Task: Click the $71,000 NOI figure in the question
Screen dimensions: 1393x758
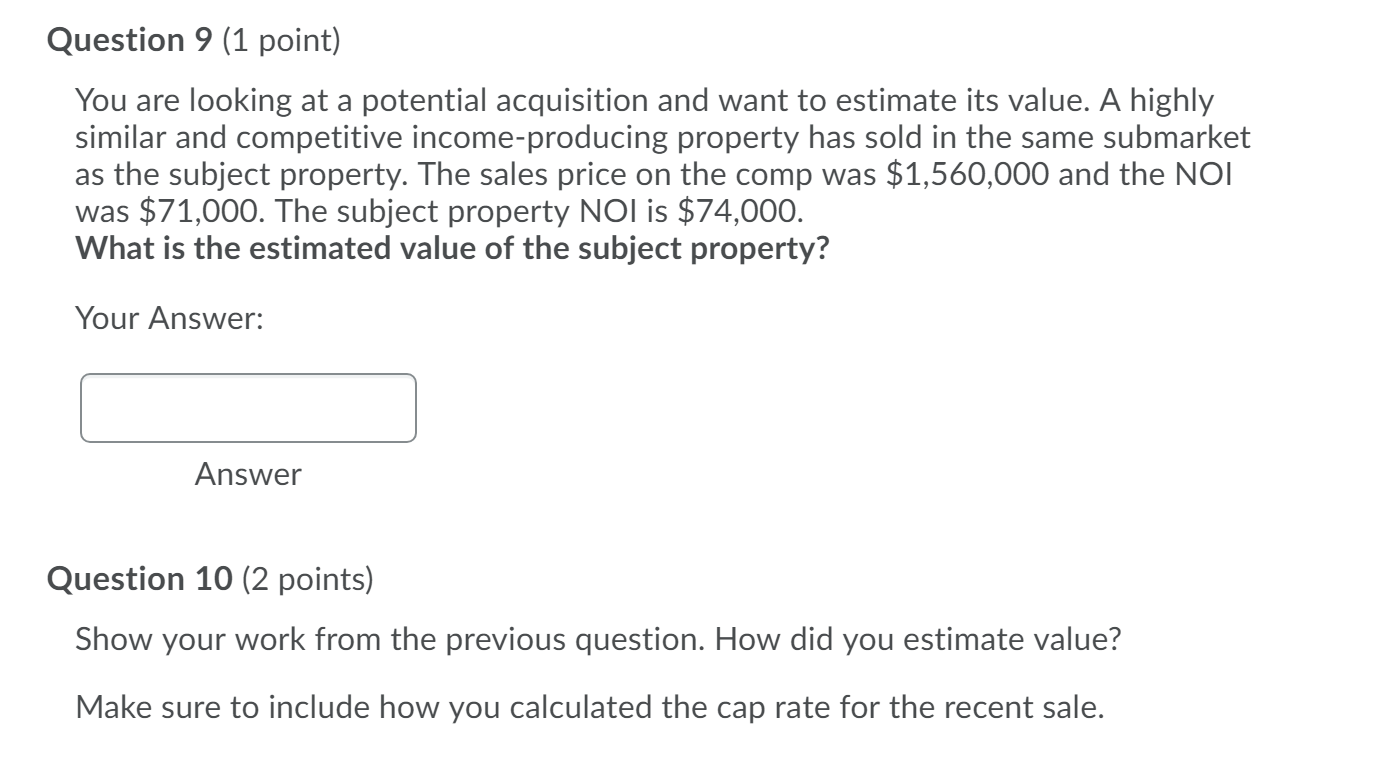Action: (x=196, y=211)
